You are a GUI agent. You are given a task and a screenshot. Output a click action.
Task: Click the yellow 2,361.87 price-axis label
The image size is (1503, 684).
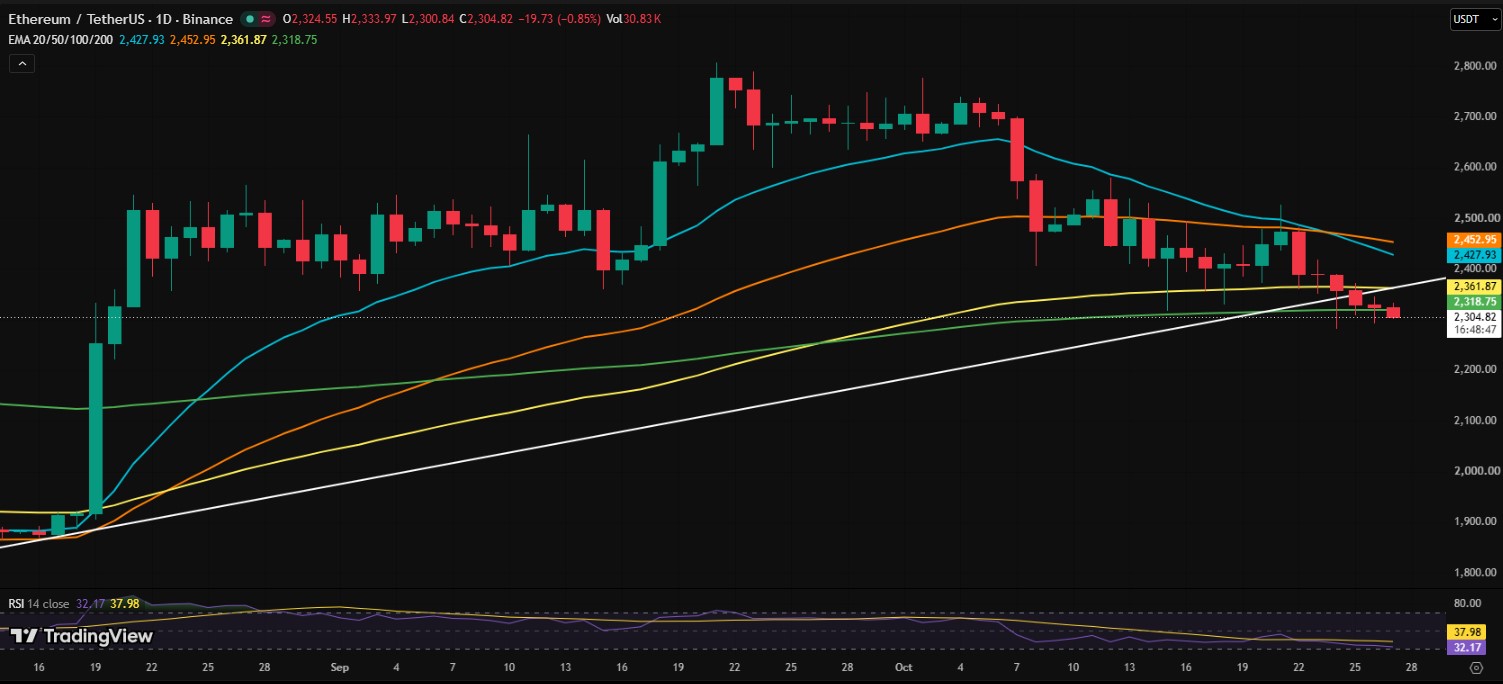(1474, 286)
